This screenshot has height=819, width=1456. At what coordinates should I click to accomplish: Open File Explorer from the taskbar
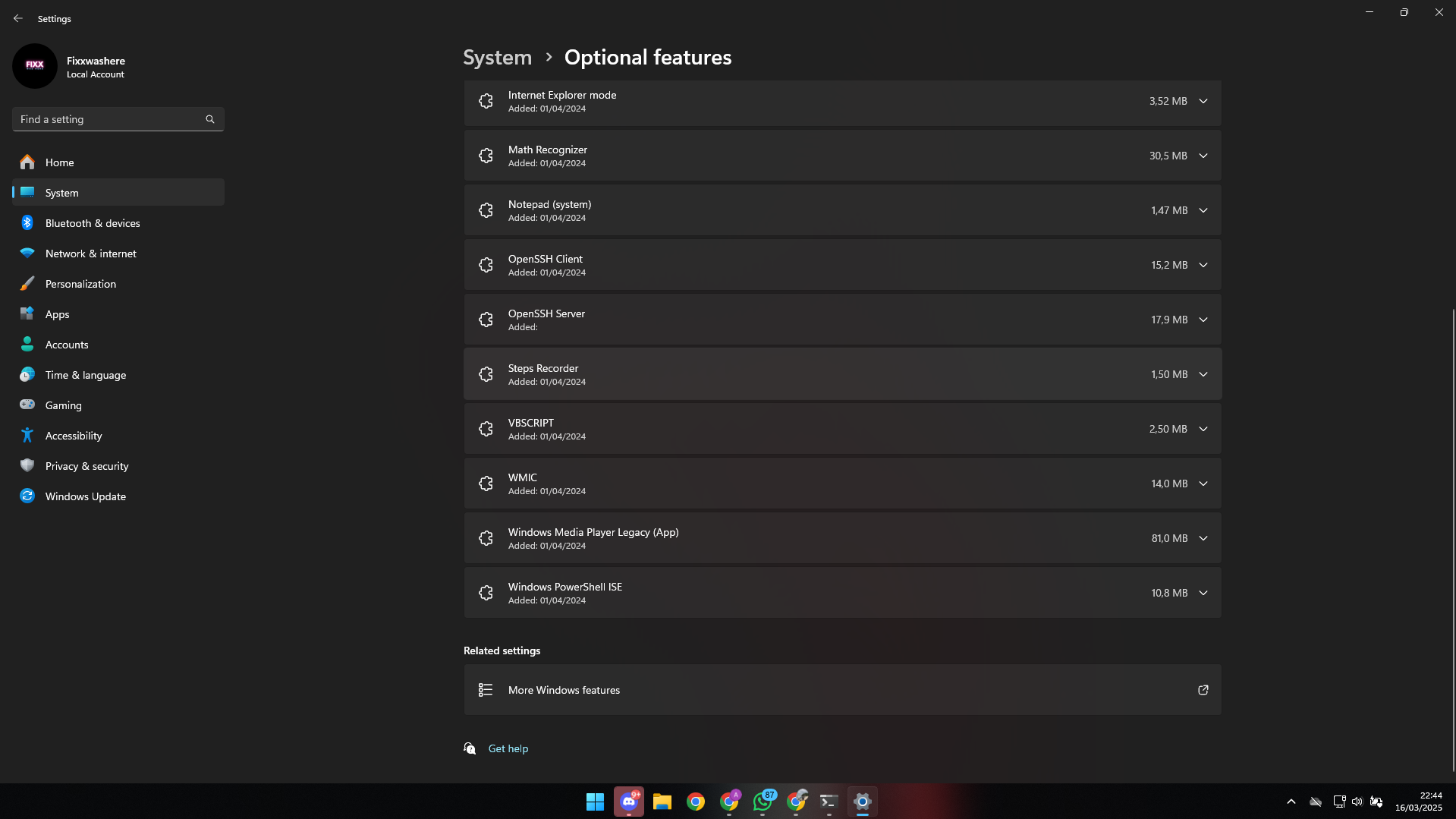(x=662, y=802)
